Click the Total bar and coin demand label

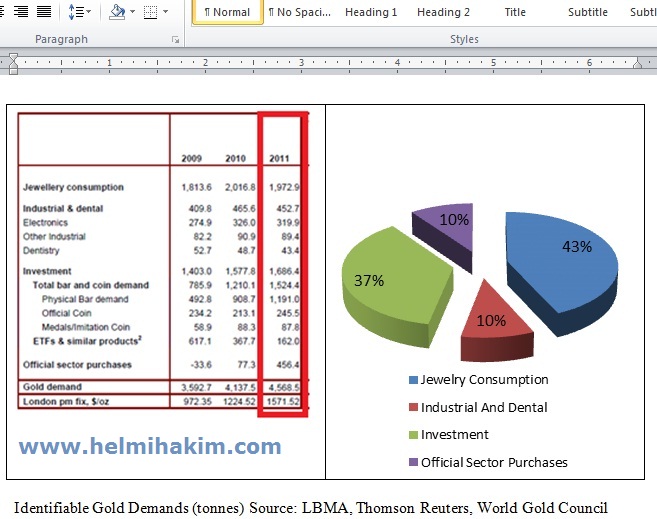coord(91,285)
